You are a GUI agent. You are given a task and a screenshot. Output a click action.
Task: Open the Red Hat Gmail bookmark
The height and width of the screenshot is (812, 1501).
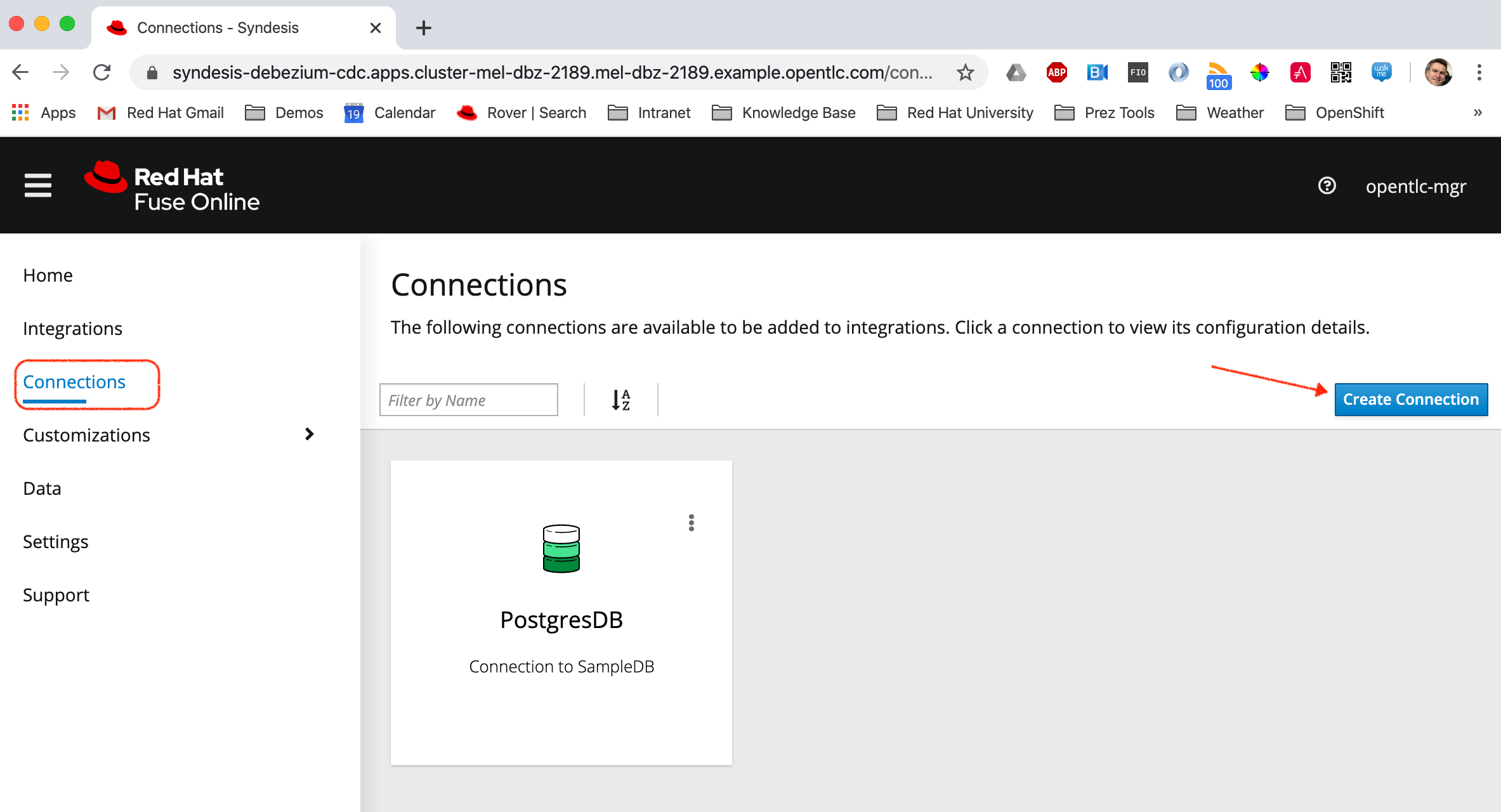pyautogui.click(x=161, y=113)
